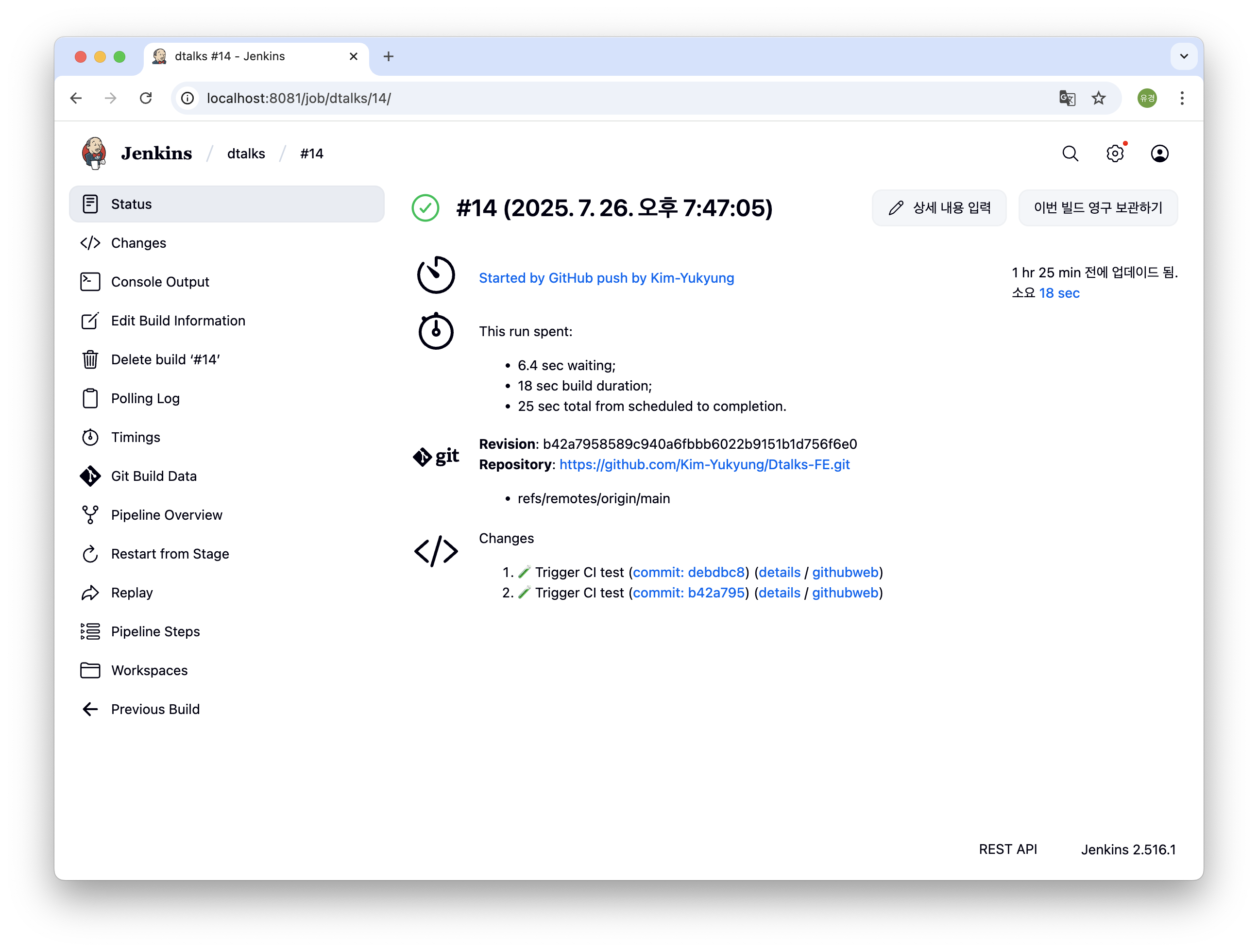Open Manage Jenkins gear icon
1258x952 pixels.
[1115, 153]
